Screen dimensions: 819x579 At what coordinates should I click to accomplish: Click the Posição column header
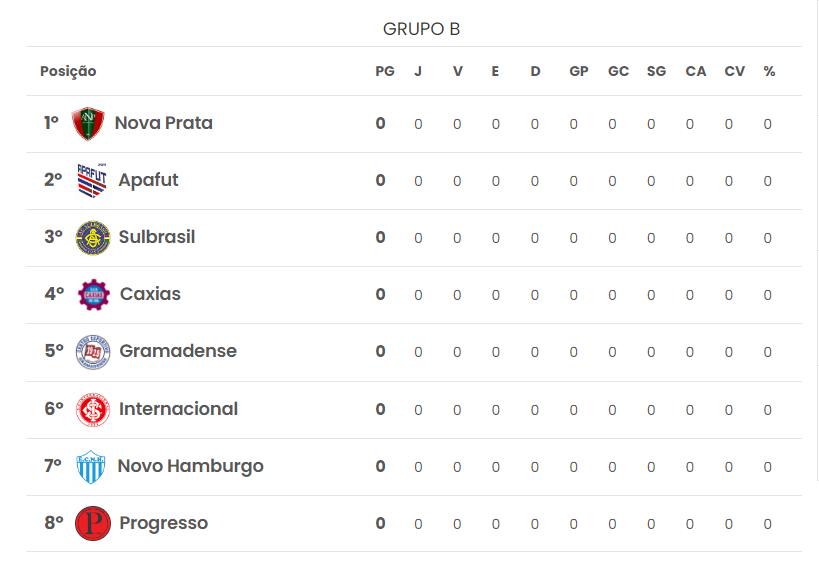pos(68,72)
